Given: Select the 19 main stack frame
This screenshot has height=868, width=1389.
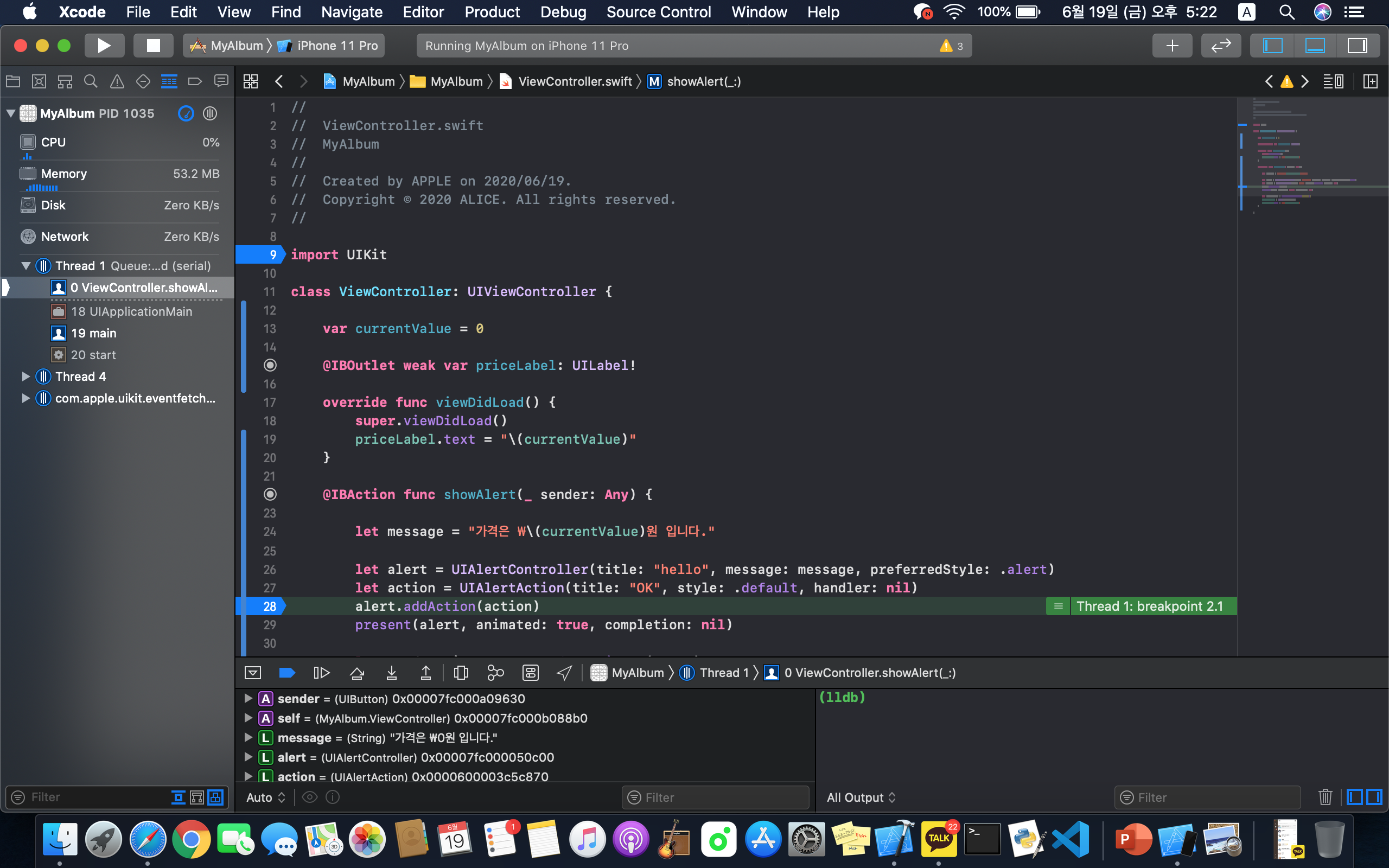Looking at the screenshot, I should 93,333.
